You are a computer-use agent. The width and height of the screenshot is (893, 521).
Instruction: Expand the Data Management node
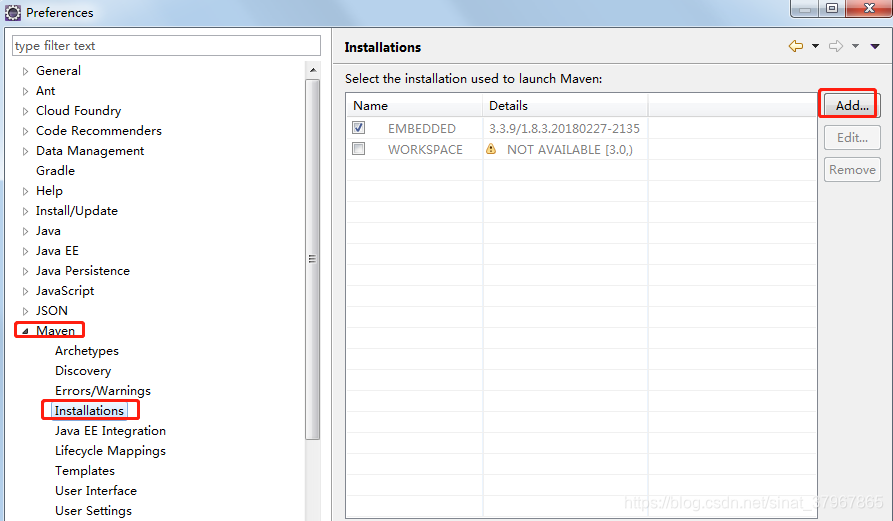(25, 151)
